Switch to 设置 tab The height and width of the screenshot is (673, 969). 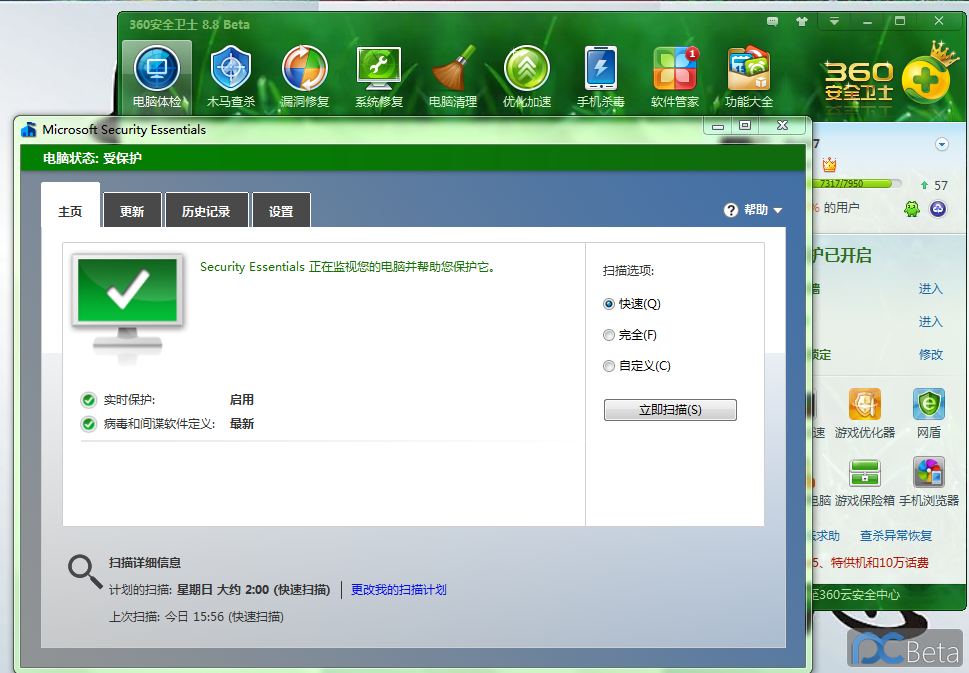point(281,211)
